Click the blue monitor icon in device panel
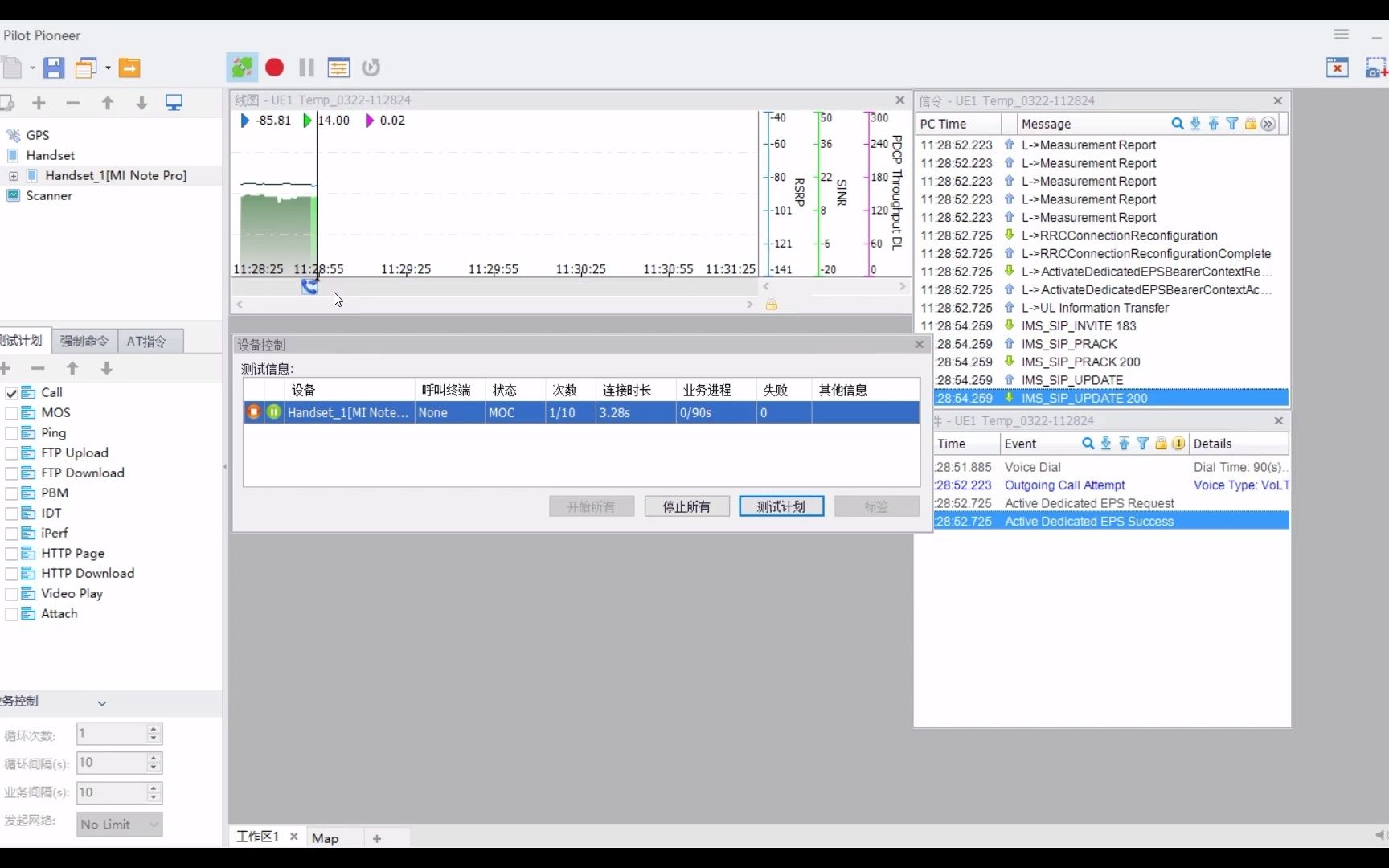Screen dimensions: 1389x868 [x=174, y=103]
